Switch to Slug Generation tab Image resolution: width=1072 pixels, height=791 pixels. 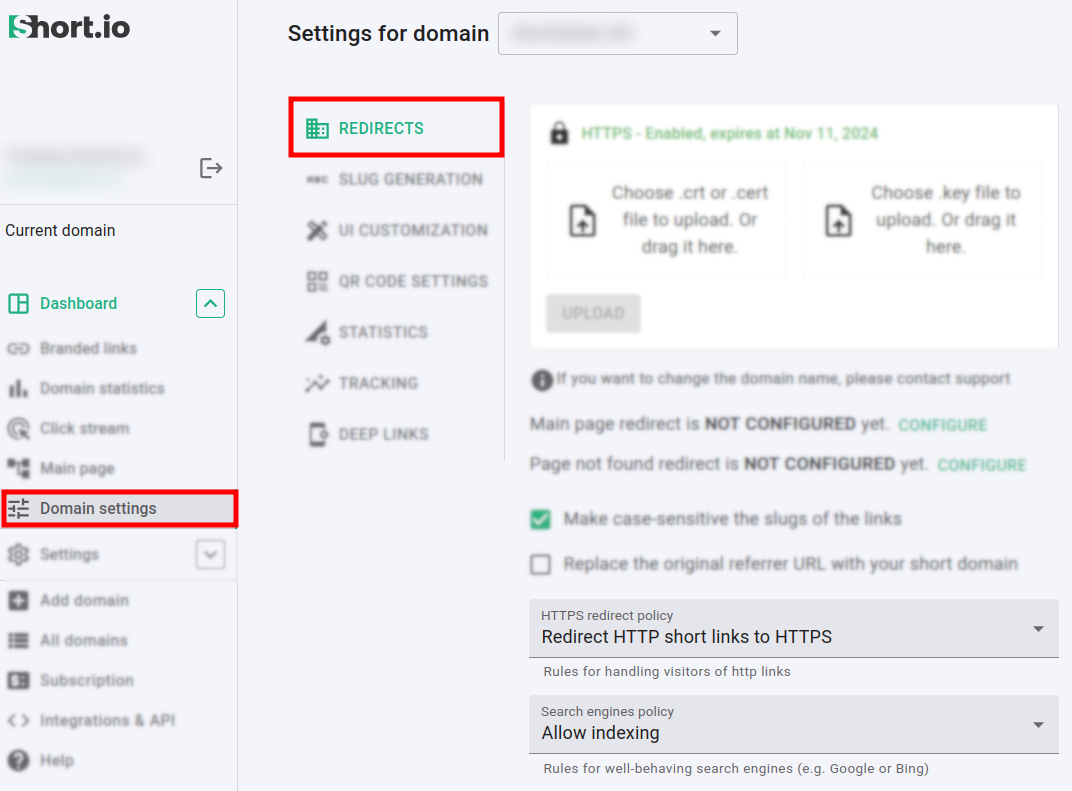click(410, 180)
